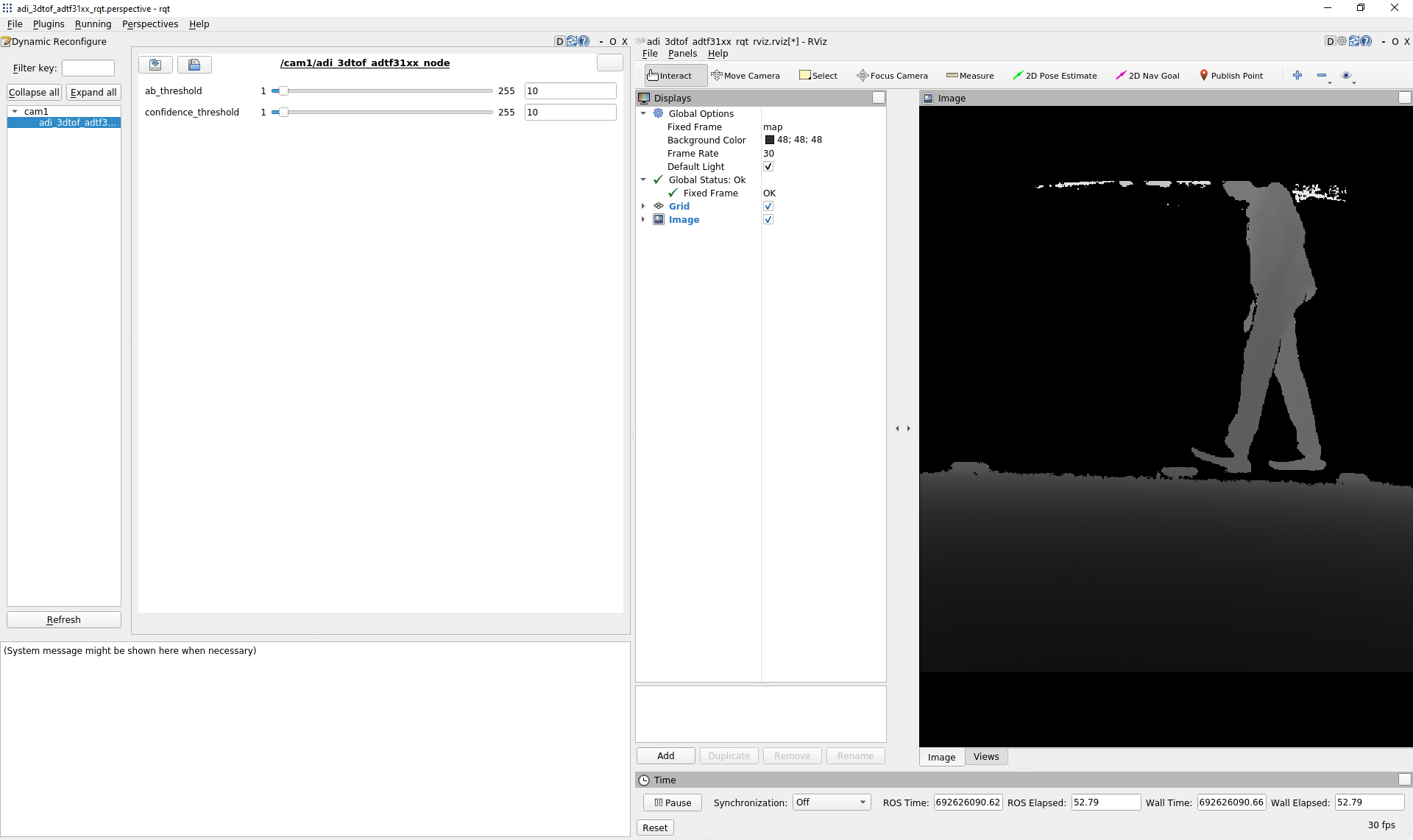The width and height of the screenshot is (1413, 840).
Task: Uncheck the Grid display checkbox
Action: 768,207
